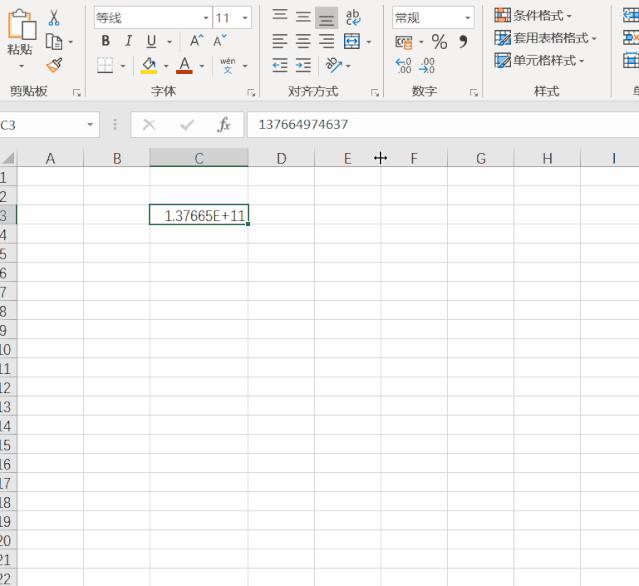Click cell showing 1.37665E+11
This screenshot has width=639, height=586.
(x=199, y=215)
